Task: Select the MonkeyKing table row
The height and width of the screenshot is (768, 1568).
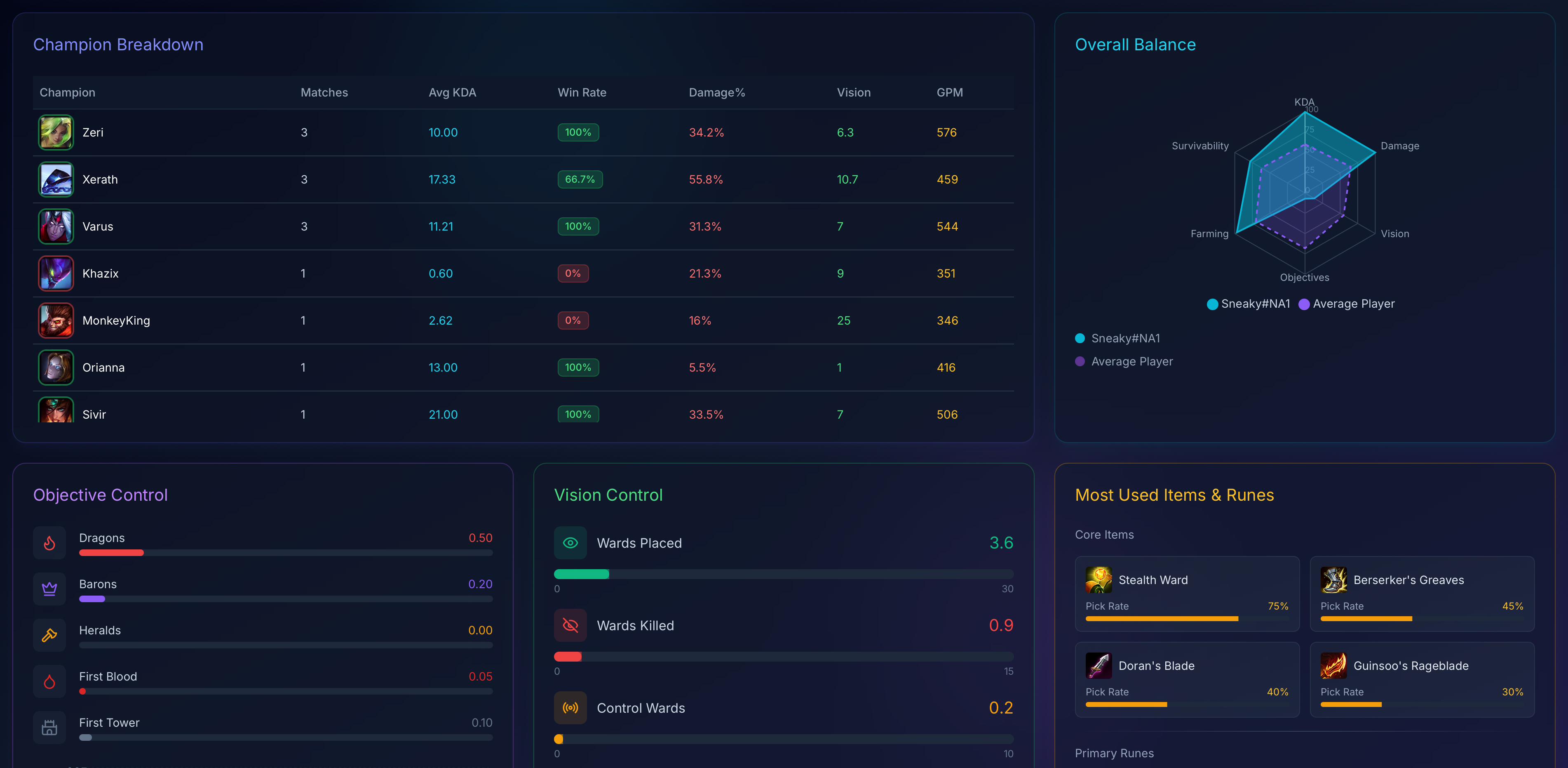Action: click(523, 320)
